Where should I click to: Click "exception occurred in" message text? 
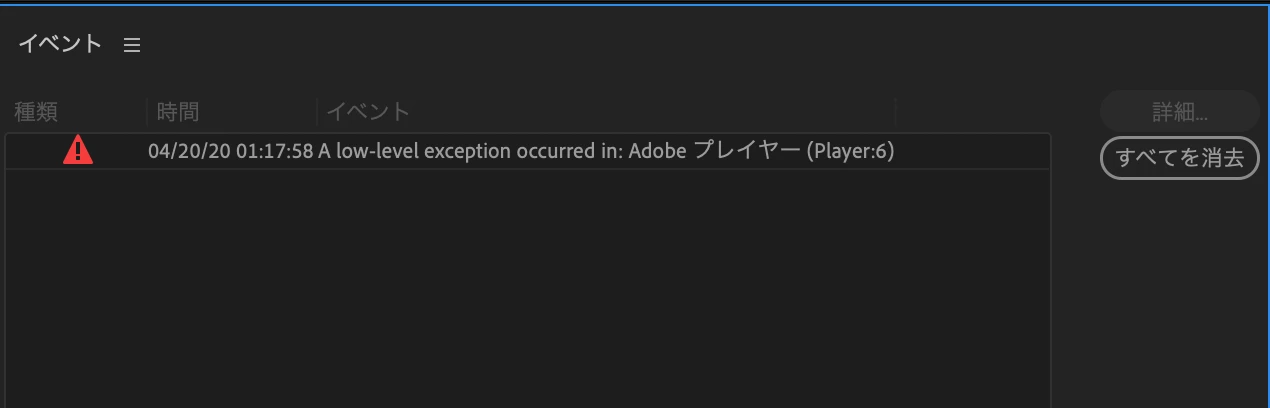521,152
